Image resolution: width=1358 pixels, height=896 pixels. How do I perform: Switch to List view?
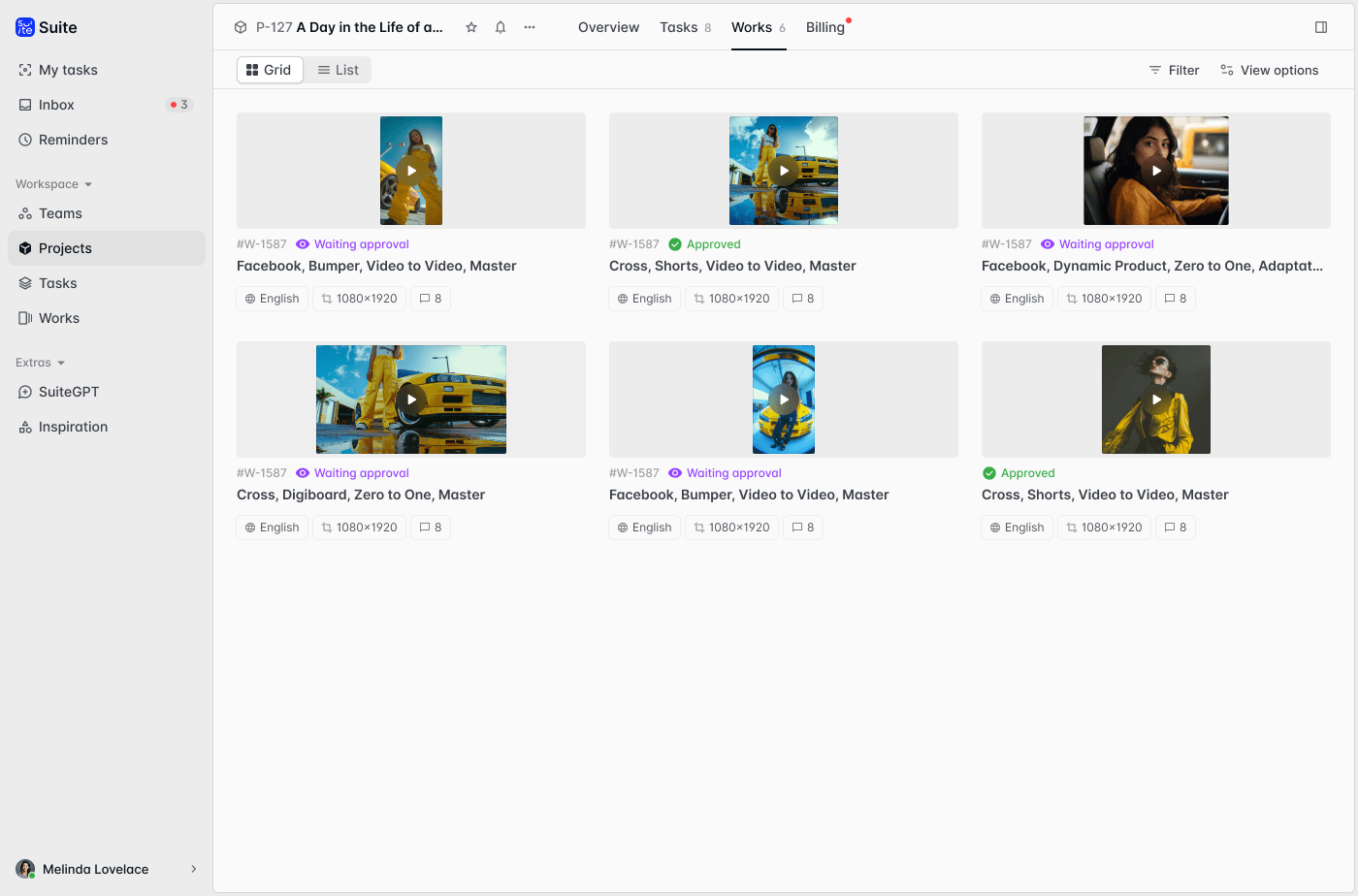[x=339, y=70]
